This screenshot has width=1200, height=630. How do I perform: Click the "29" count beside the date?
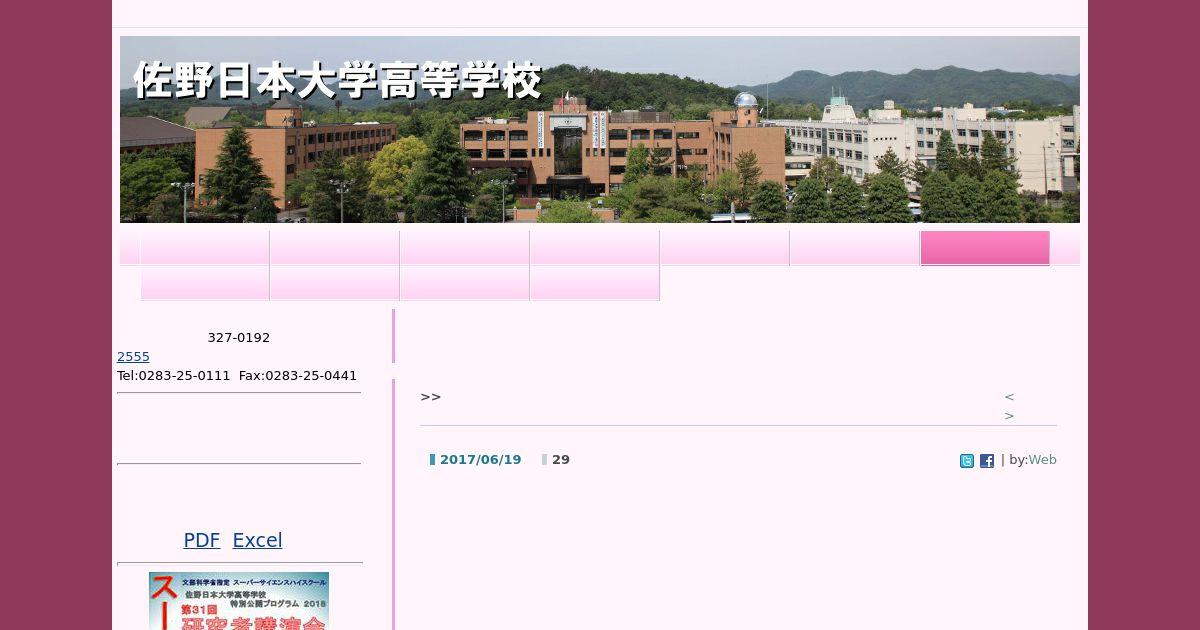click(x=561, y=460)
